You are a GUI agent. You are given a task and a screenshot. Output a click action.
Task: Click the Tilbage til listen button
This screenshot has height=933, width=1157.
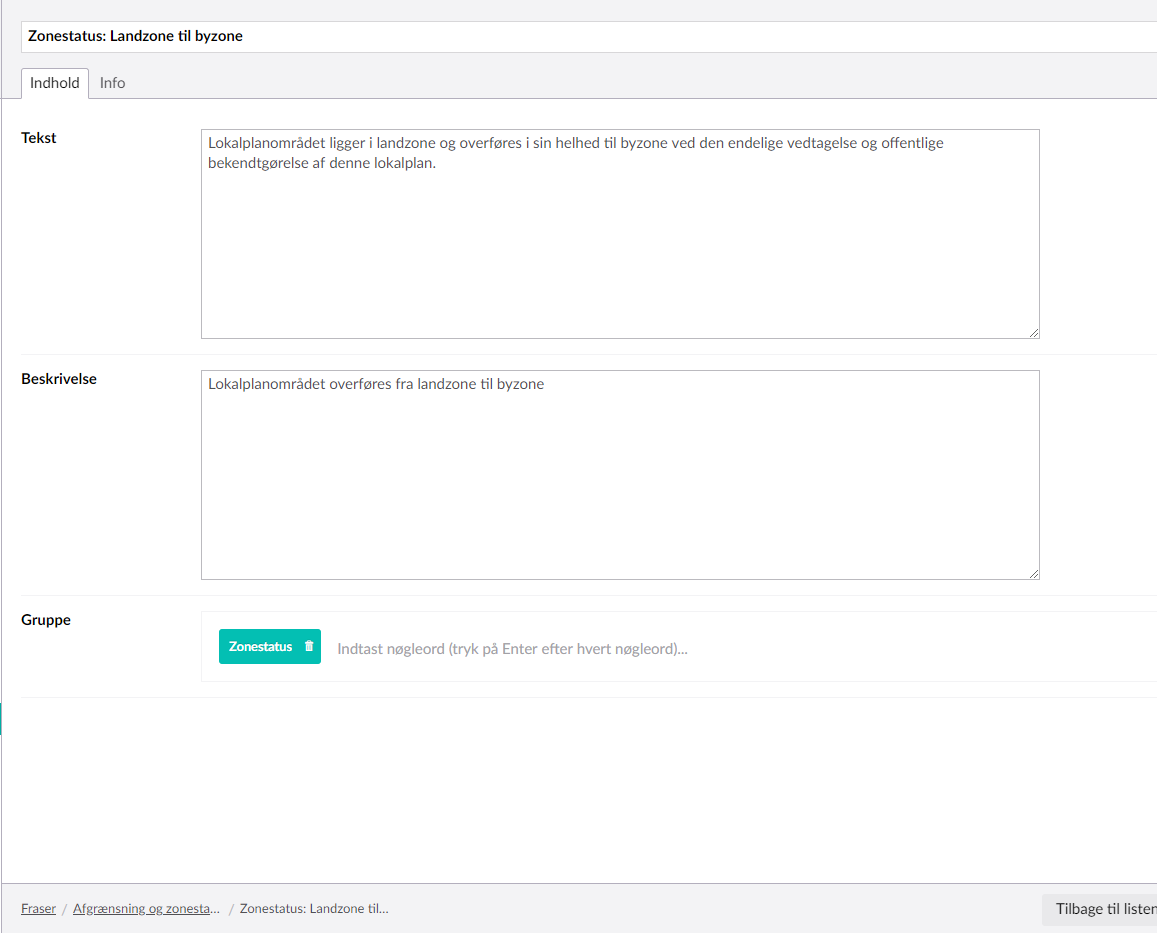pos(1104,909)
